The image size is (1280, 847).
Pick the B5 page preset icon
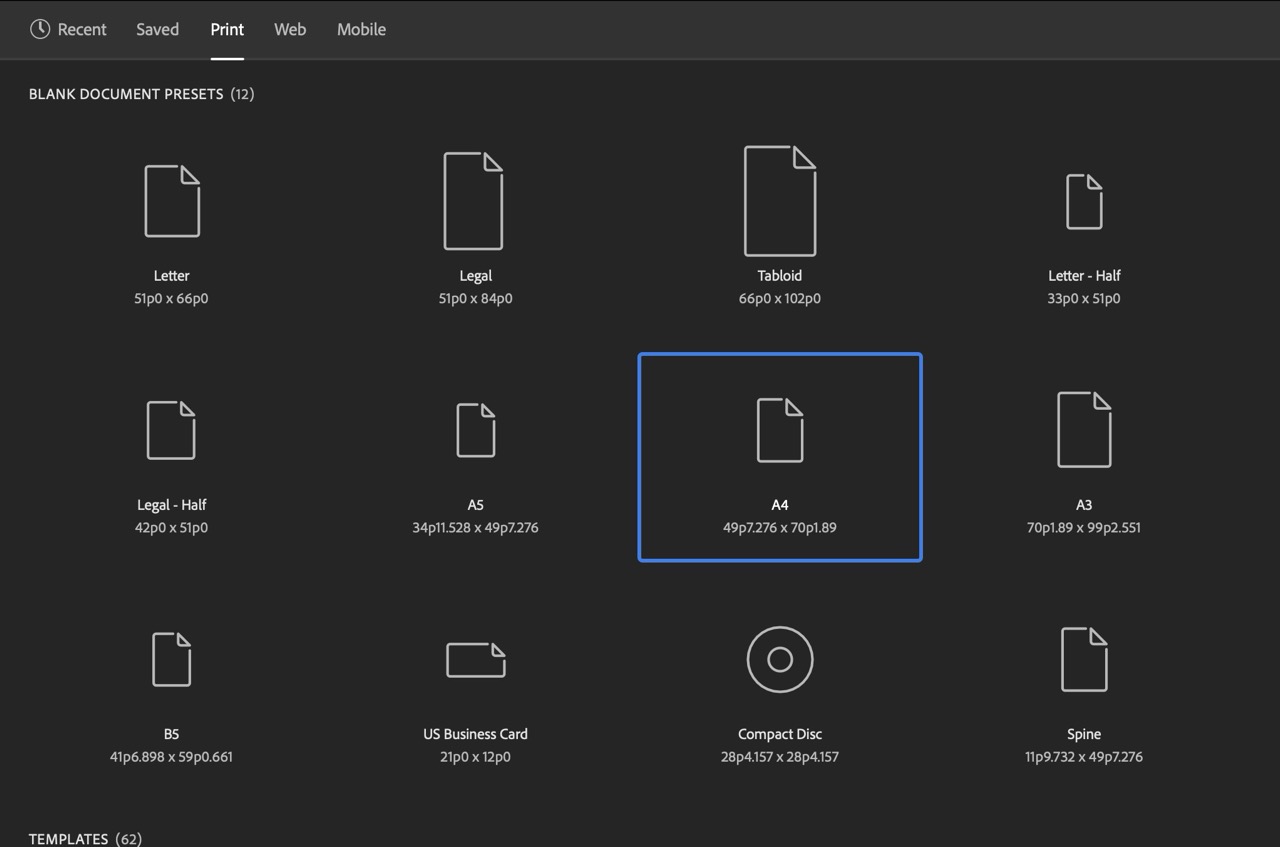pyautogui.click(x=171, y=659)
